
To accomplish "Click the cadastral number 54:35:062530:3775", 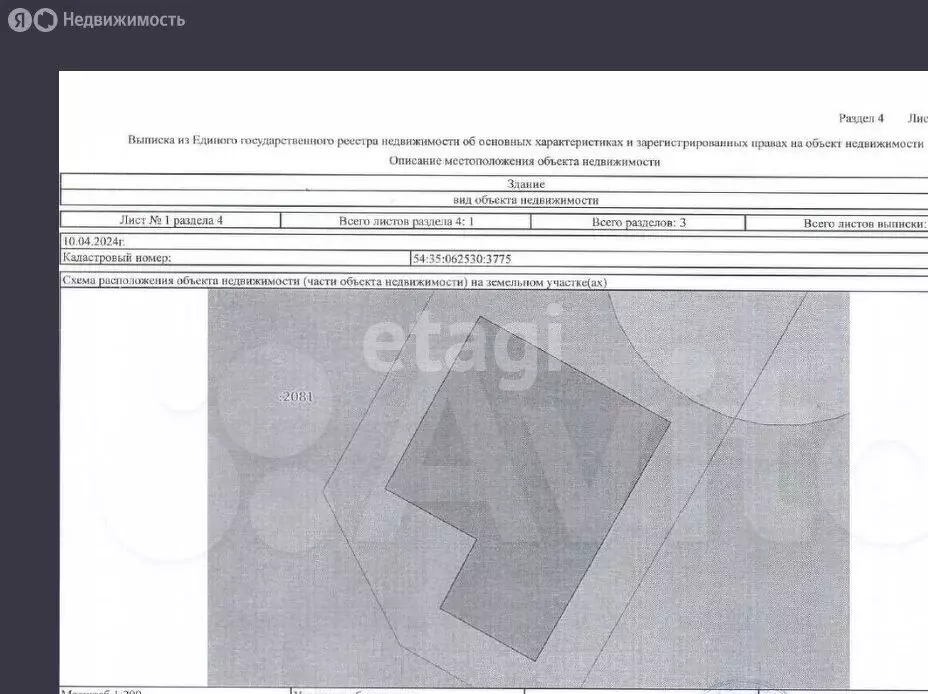I will [462, 259].
